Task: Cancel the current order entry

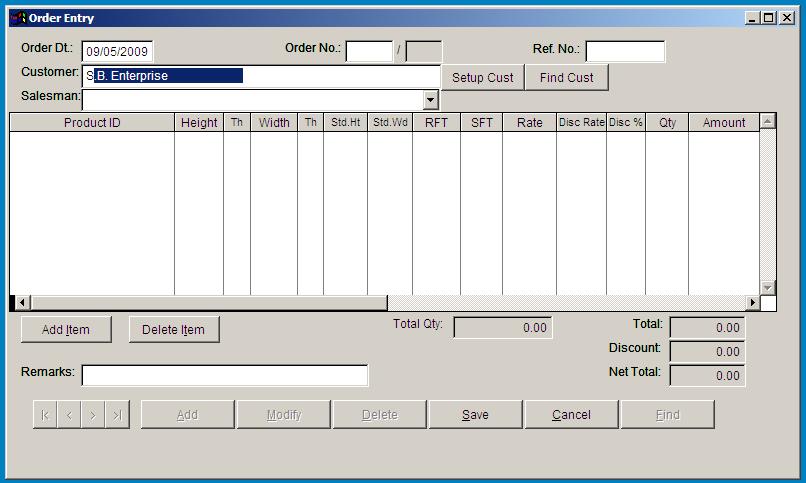Action: (x=571, y=415)
